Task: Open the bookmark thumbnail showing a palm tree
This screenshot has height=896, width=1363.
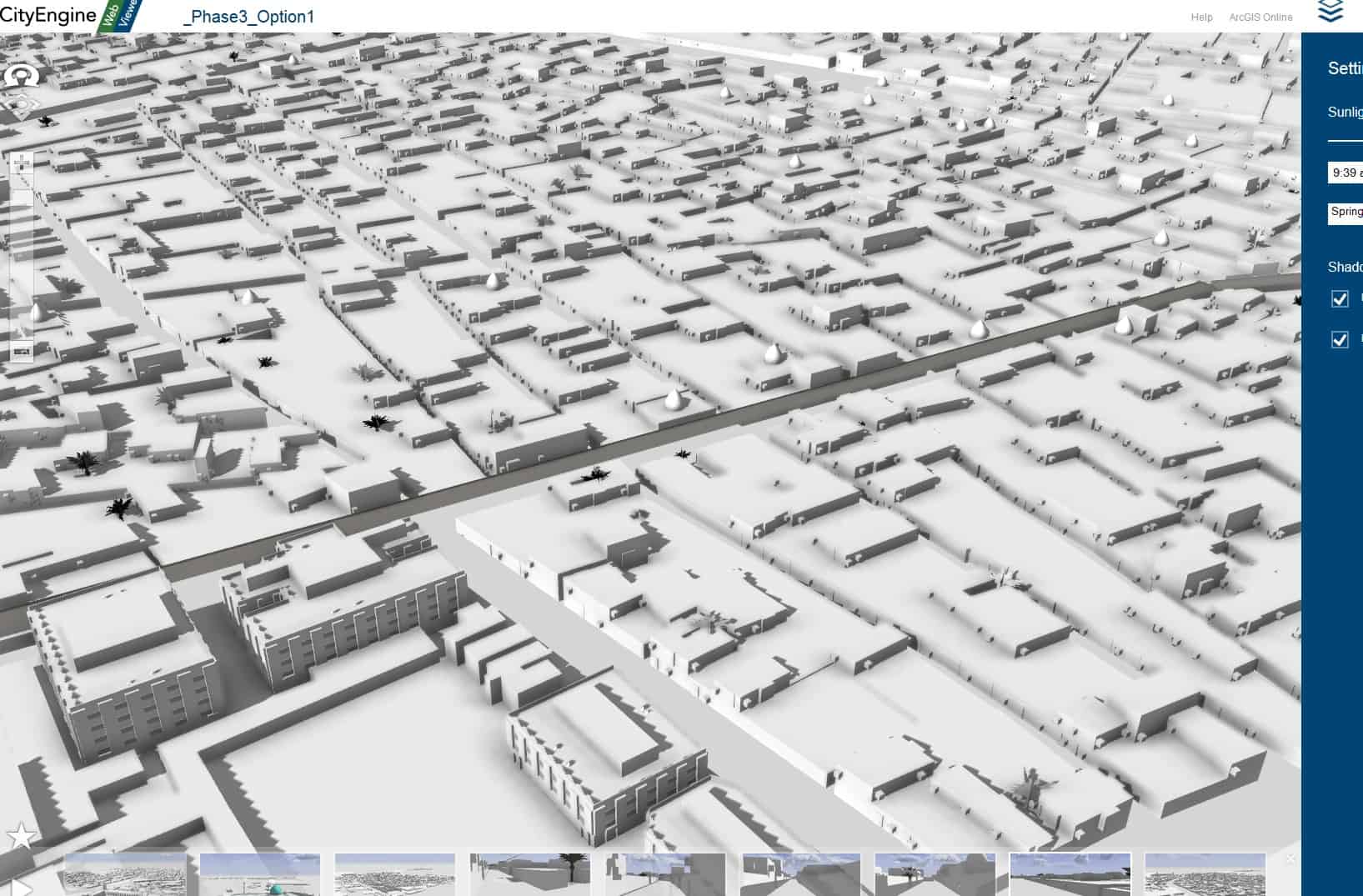Action: point(530,874)
